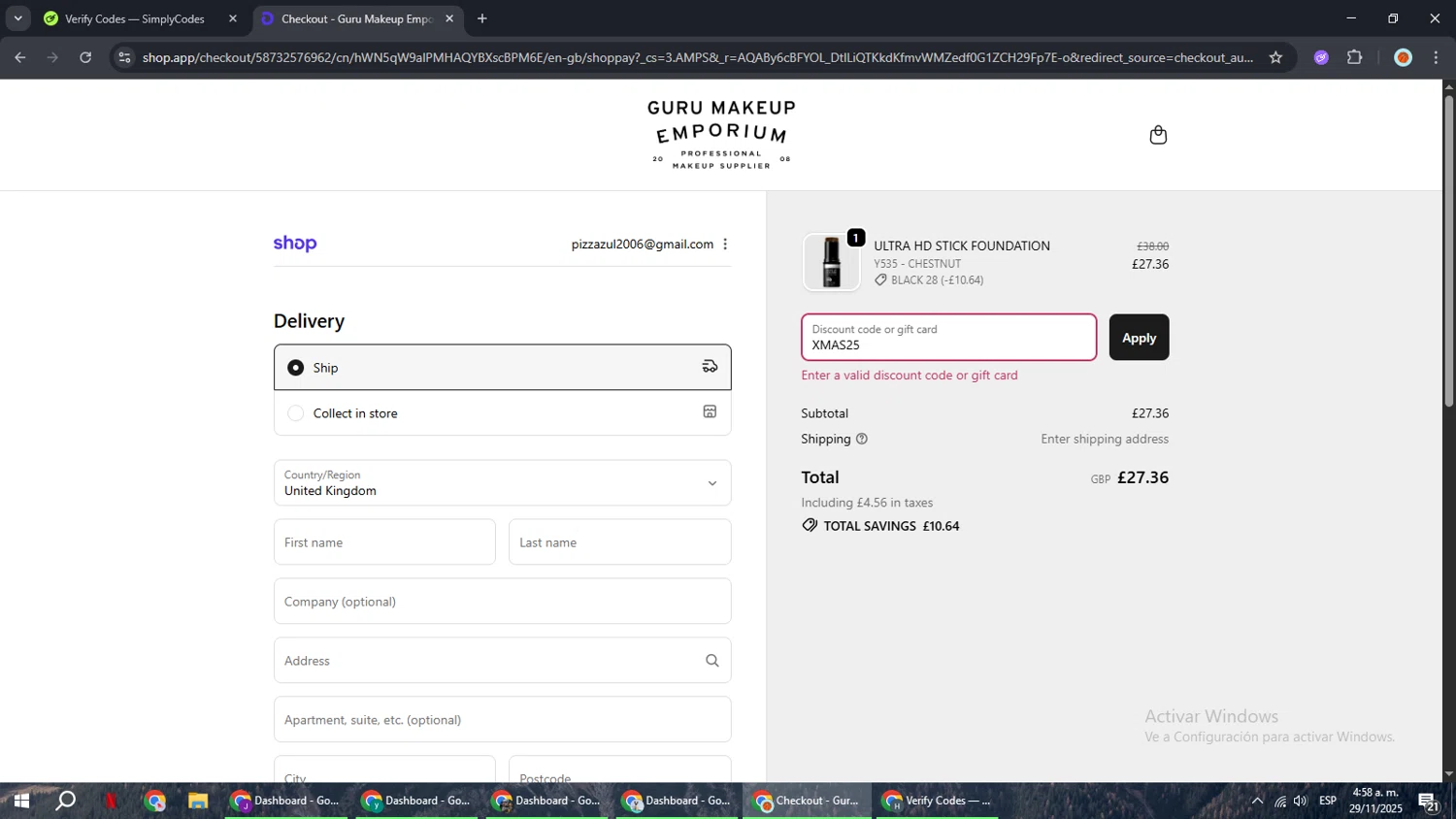
Task: Select the Checkout - Guru Makeup Emporium tab
Action: (358, 18)
